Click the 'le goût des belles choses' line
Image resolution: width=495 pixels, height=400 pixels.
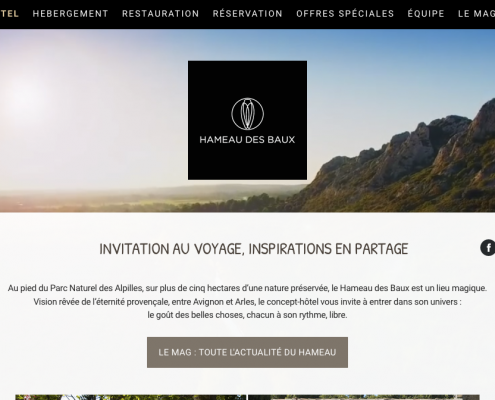247,315
